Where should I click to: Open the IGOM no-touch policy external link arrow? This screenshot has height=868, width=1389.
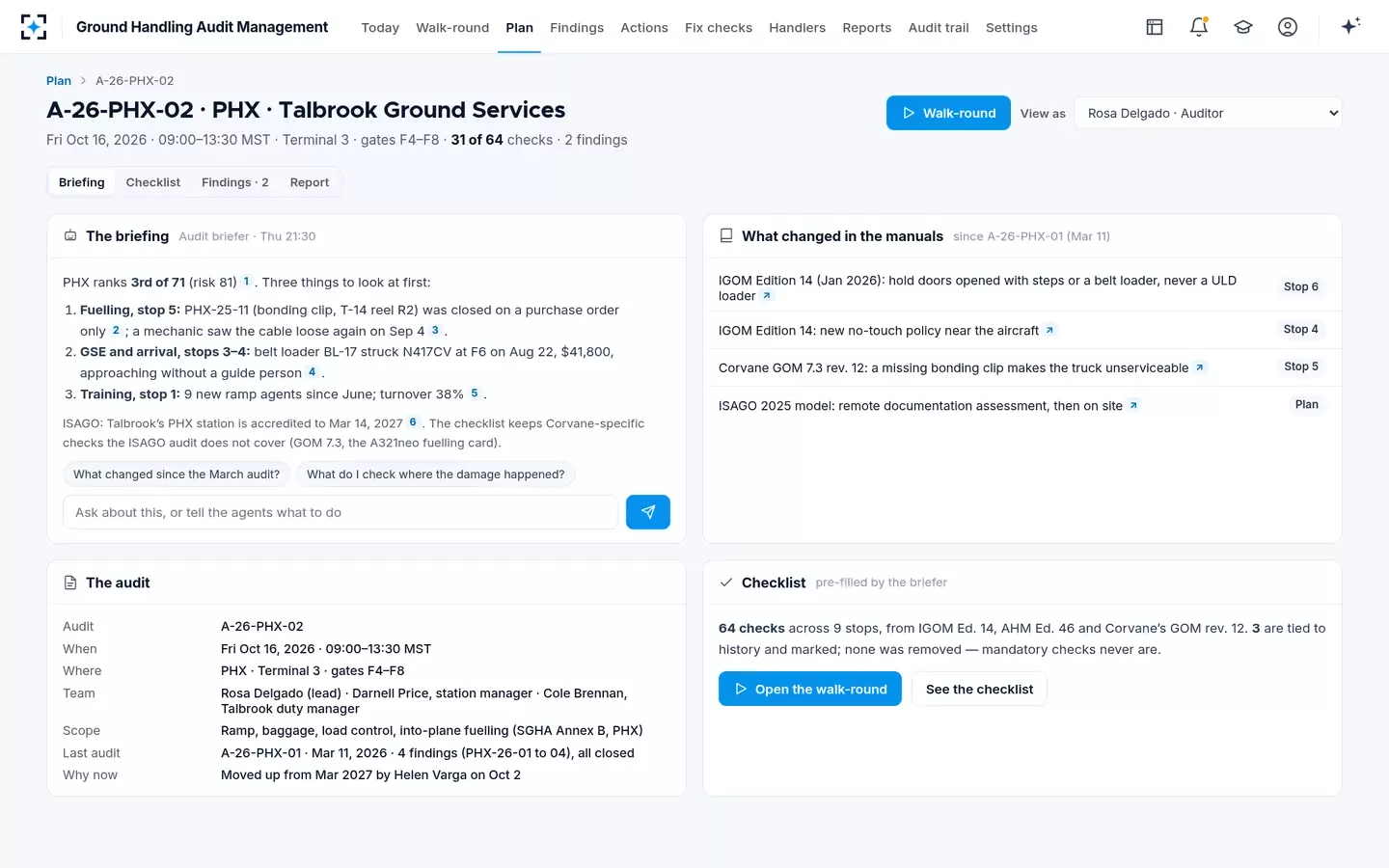coord(1049,330)
